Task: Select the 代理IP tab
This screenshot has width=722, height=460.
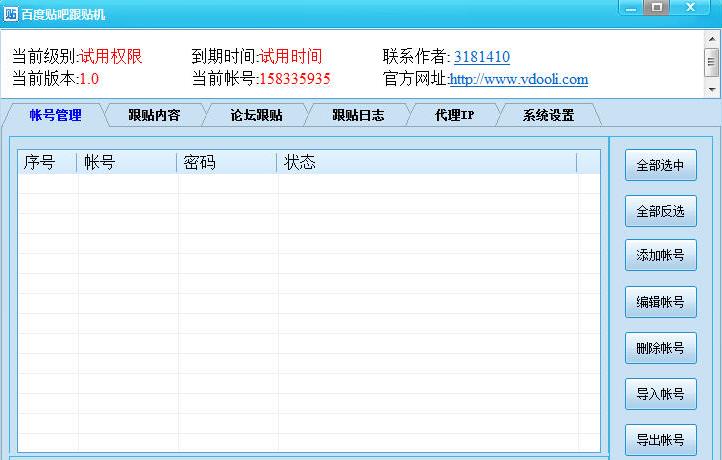Action: pos(454,115)
